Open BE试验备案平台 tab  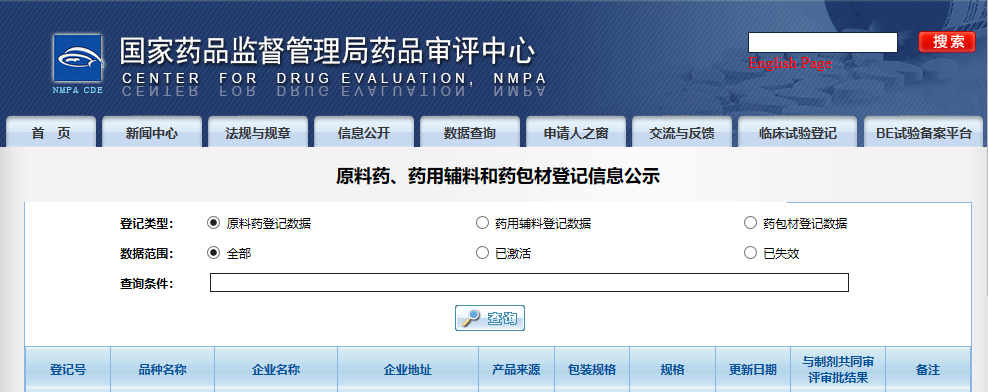tap(923, 132)
